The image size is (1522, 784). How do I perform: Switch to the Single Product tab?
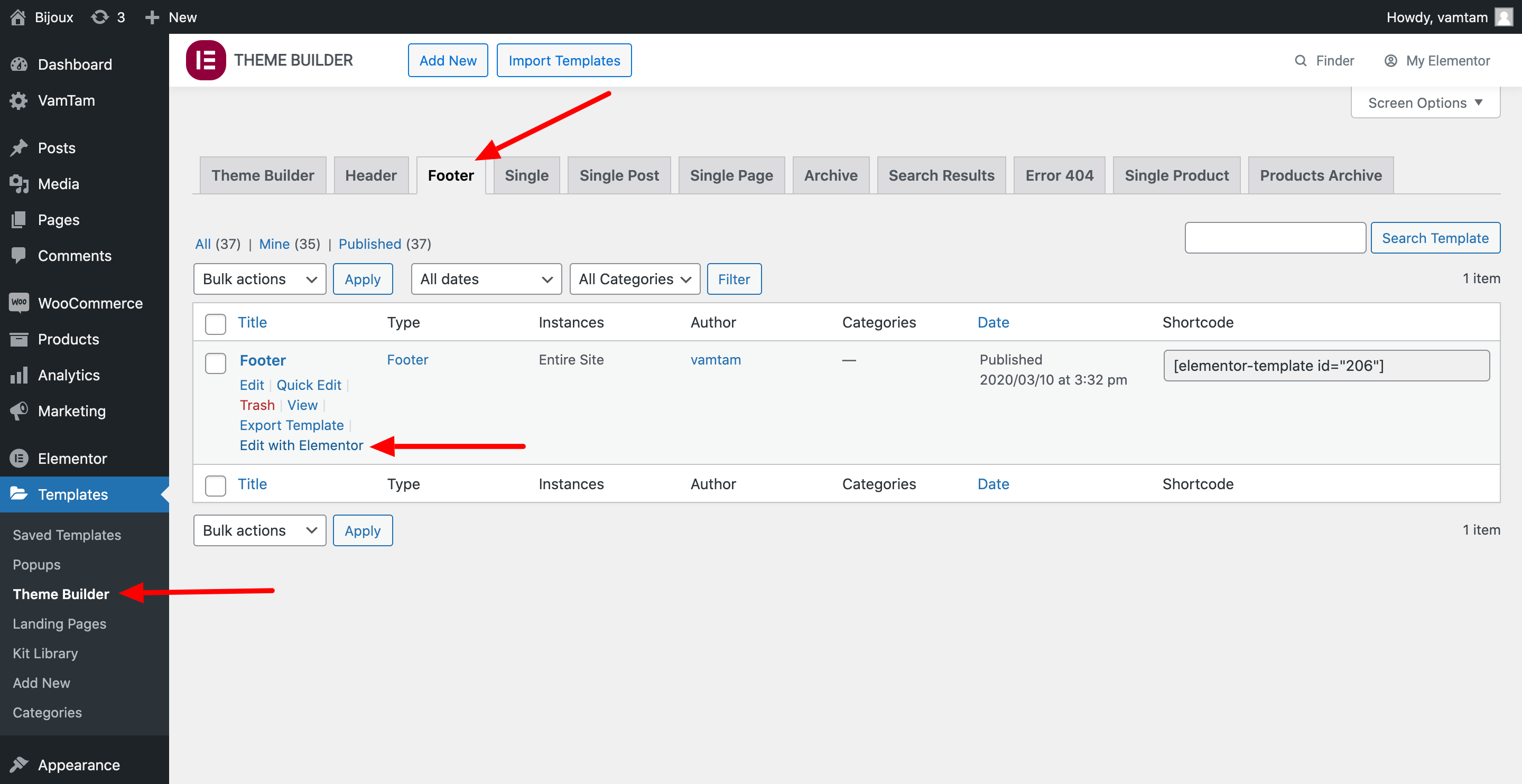[x=1176, y=175]
